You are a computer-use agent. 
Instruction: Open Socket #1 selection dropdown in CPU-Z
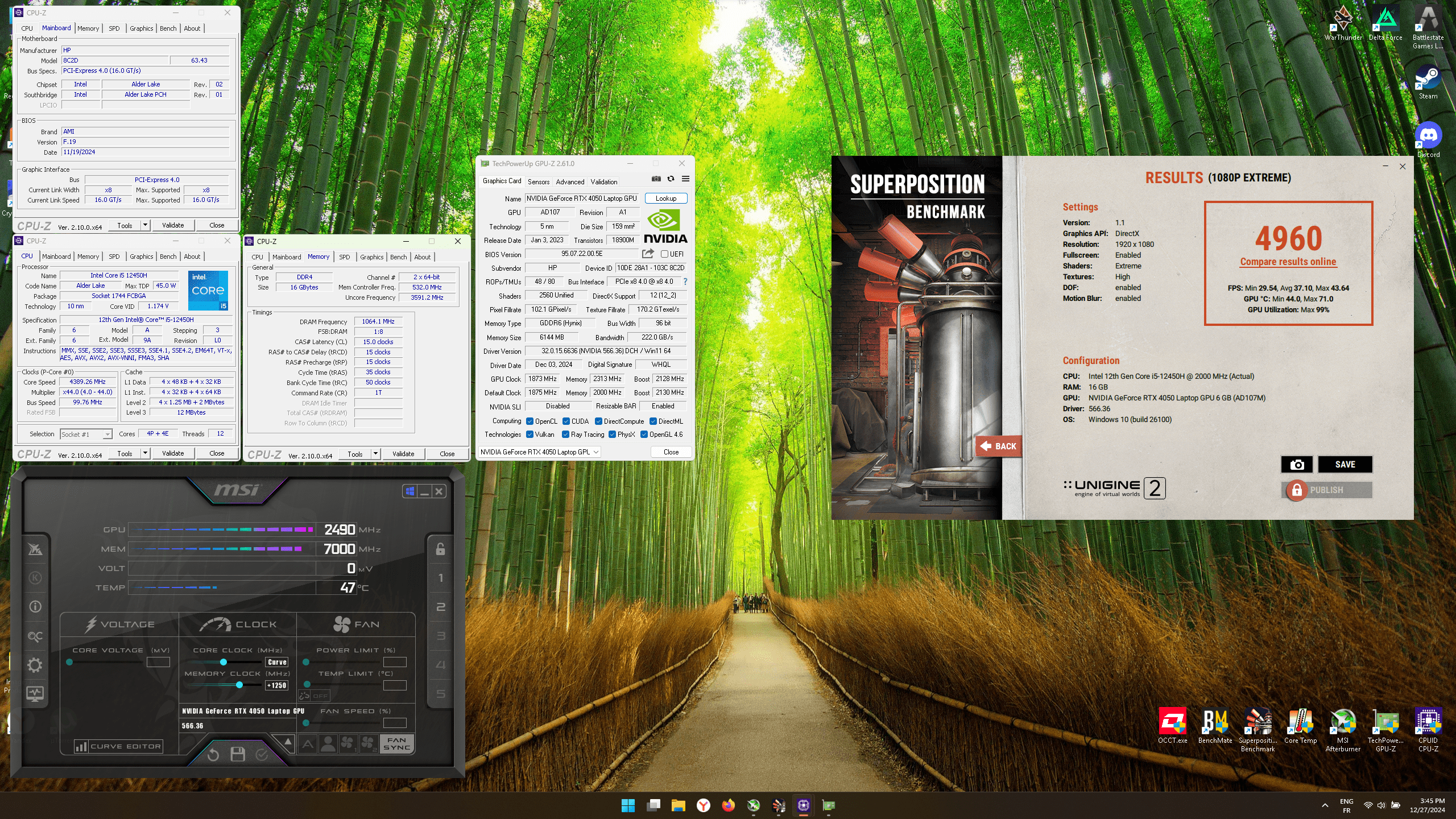86,435
